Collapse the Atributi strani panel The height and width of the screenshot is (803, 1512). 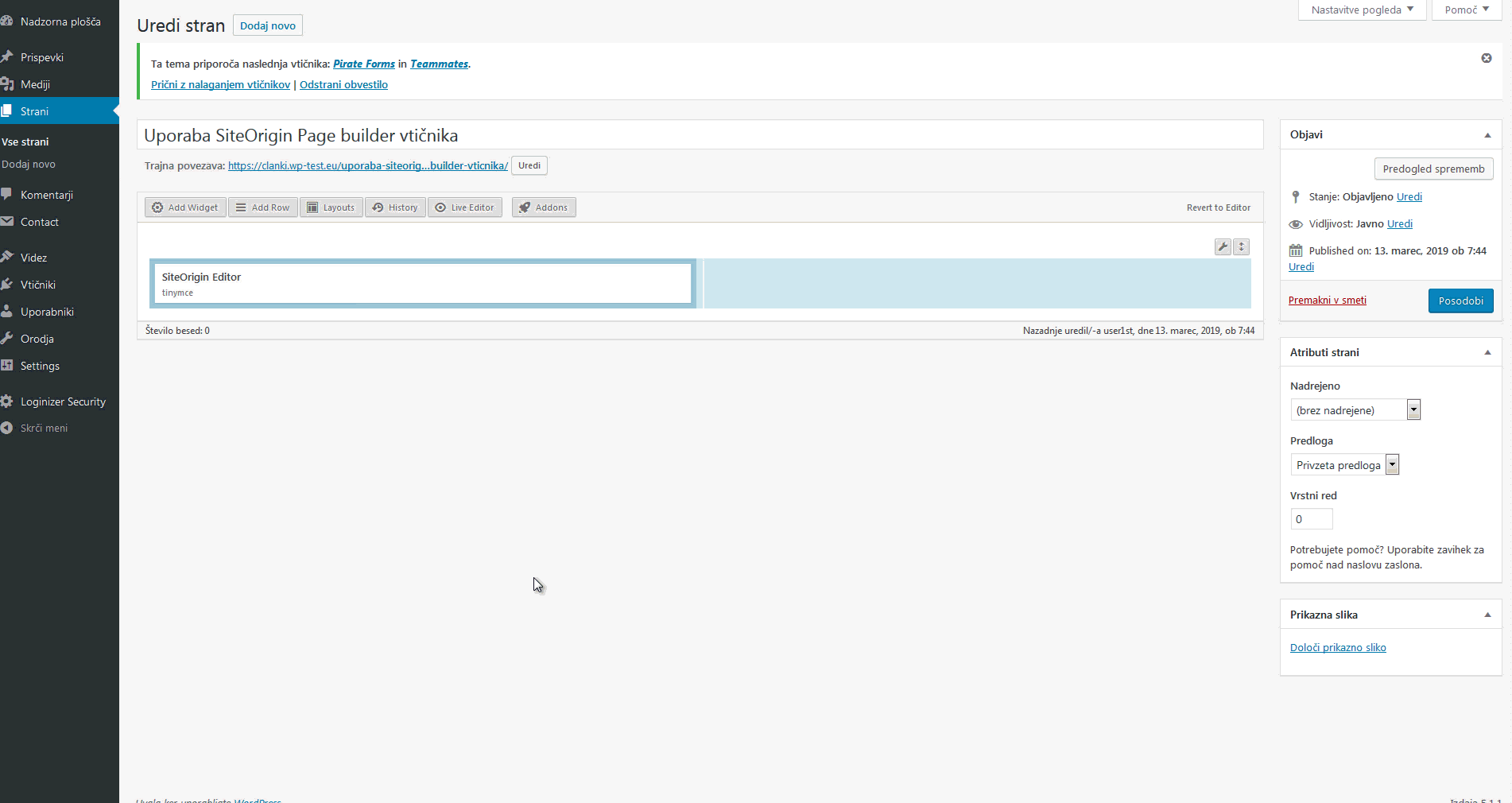pyautogui.click(x=1487, y=353)
